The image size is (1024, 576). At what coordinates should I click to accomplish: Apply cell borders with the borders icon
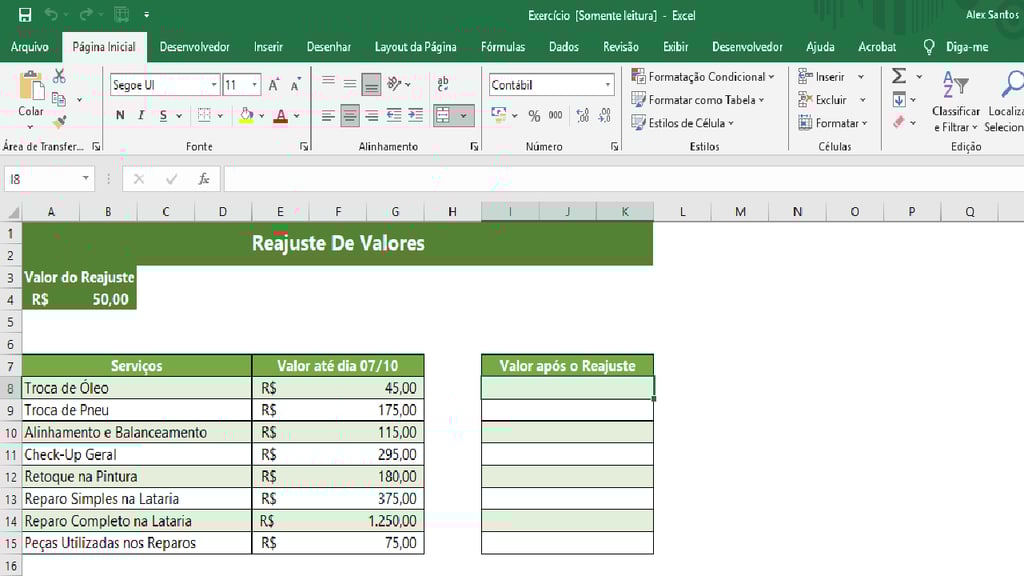[x=204, y=116]
